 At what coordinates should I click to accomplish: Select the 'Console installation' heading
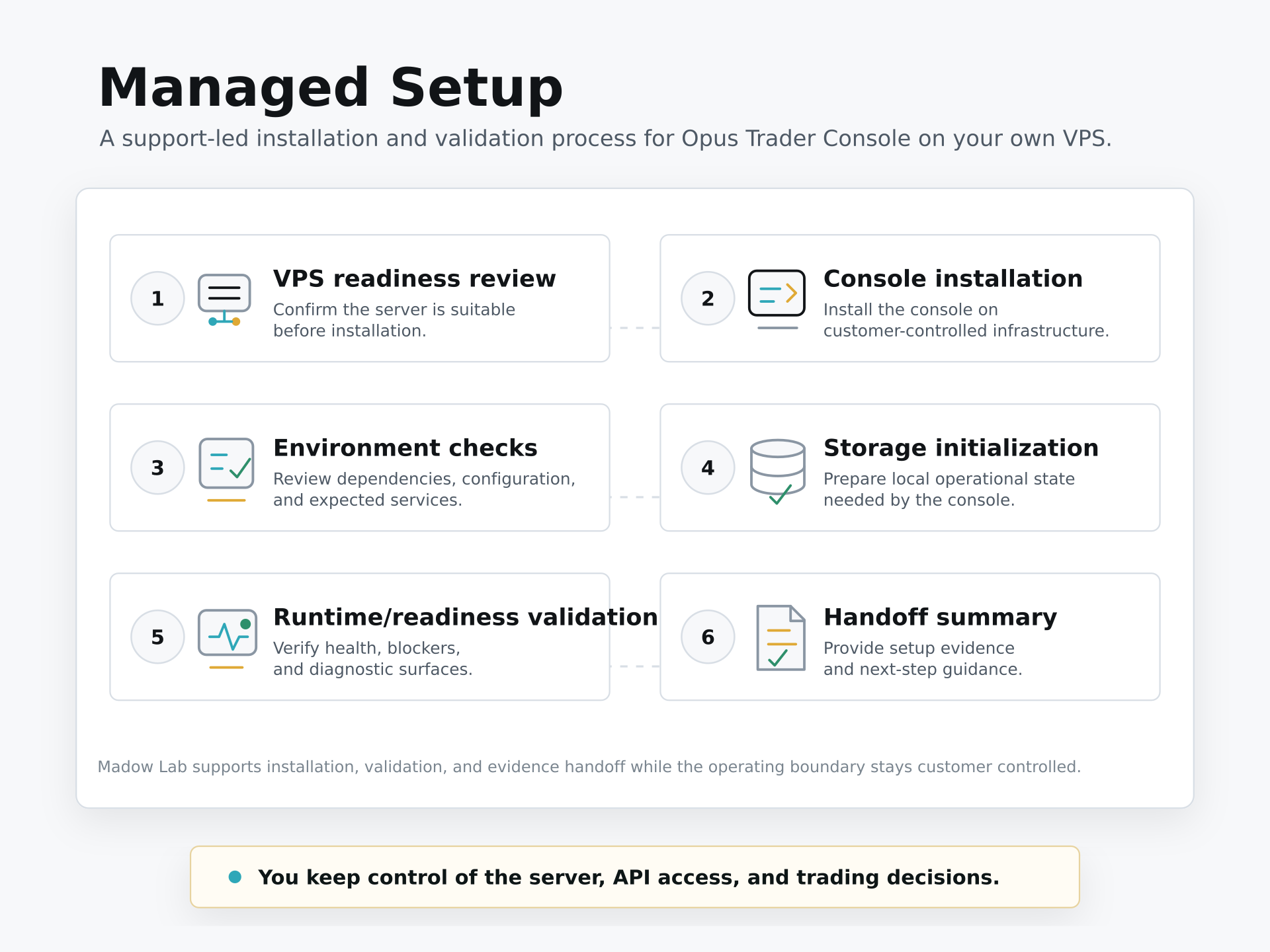[x=953, y=279]
